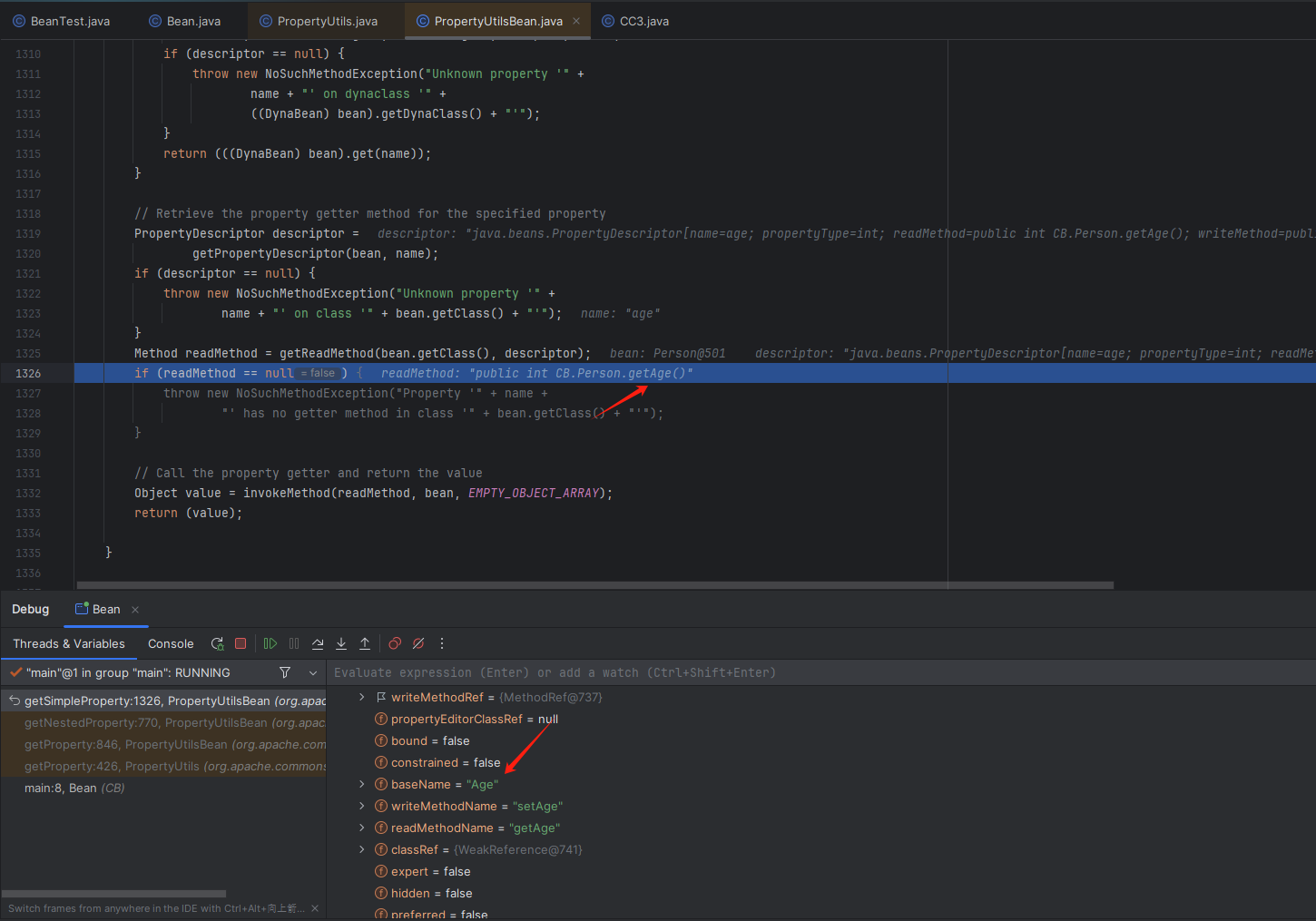Click the getPropertyDescriptor(bean, name) call
Image resolution: width=1316 pixels, height=921 pixels.
click(315, 253)
